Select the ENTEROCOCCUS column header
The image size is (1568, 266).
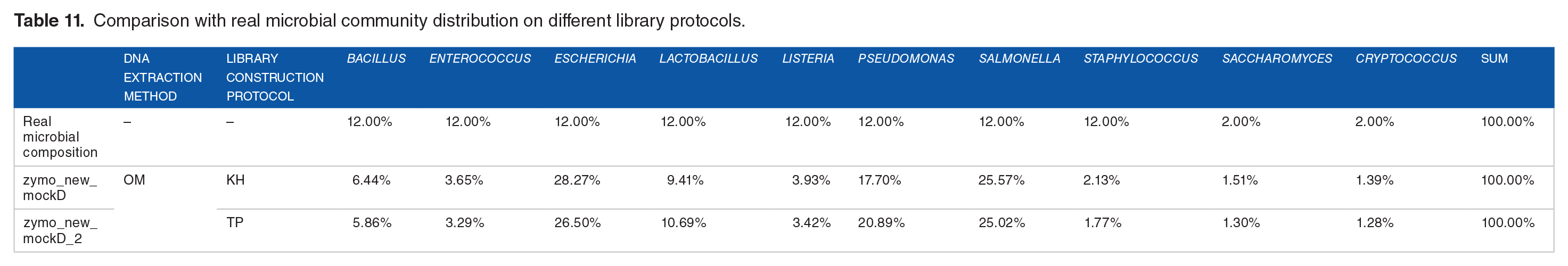coord(480,59)
